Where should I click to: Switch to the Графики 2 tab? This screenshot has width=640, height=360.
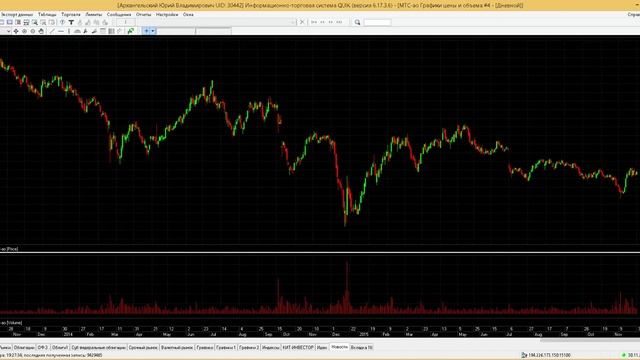(x=249, y=347)
